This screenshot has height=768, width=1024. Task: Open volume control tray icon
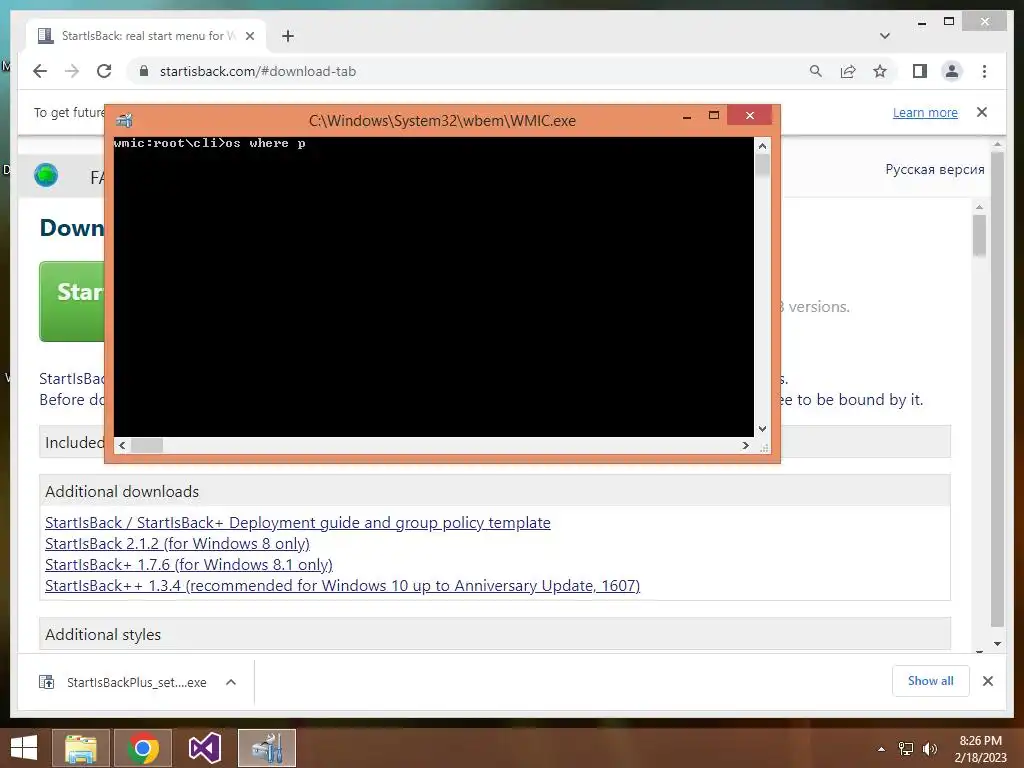929,749
